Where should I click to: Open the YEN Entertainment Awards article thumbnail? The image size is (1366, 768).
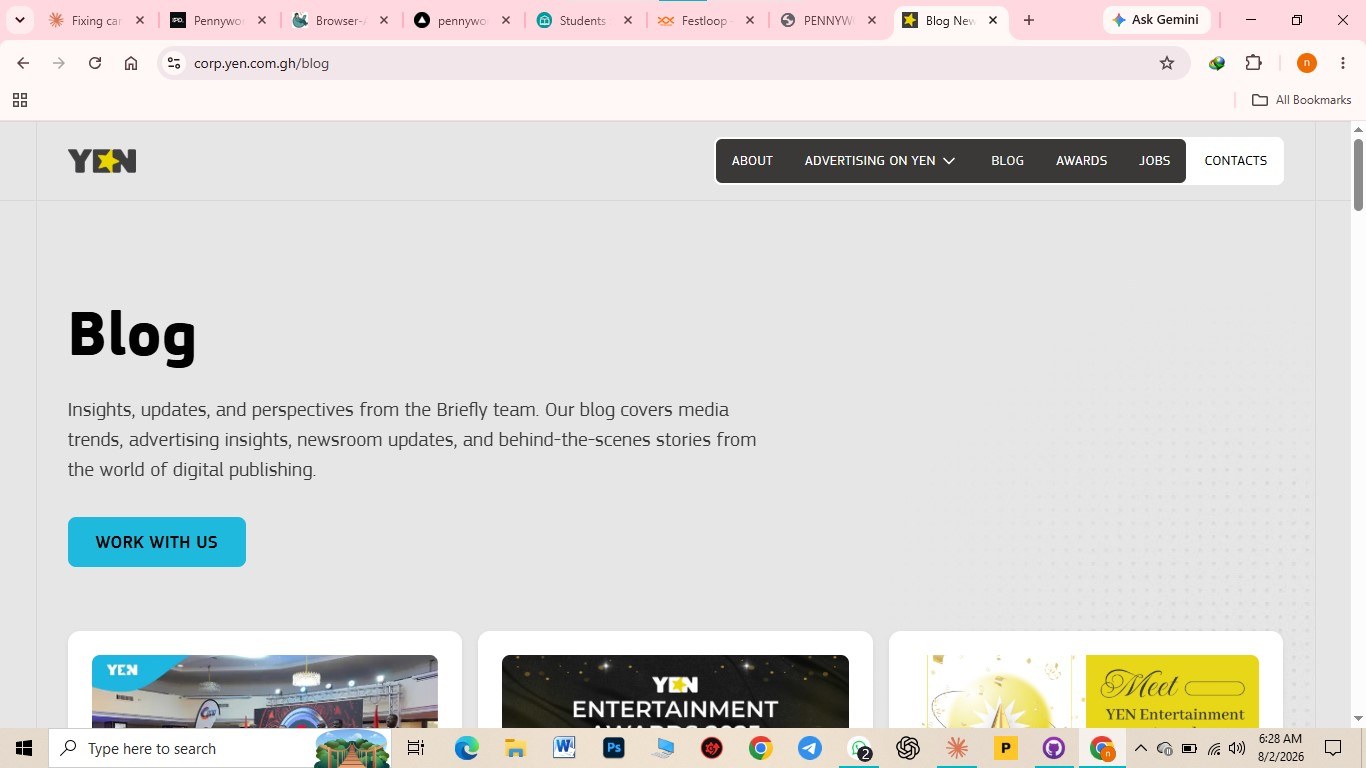click(x=675, y=691)
